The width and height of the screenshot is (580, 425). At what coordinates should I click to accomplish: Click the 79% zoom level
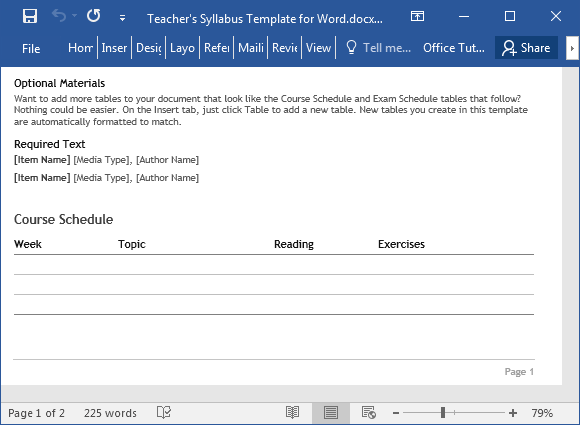pos(542,413)
